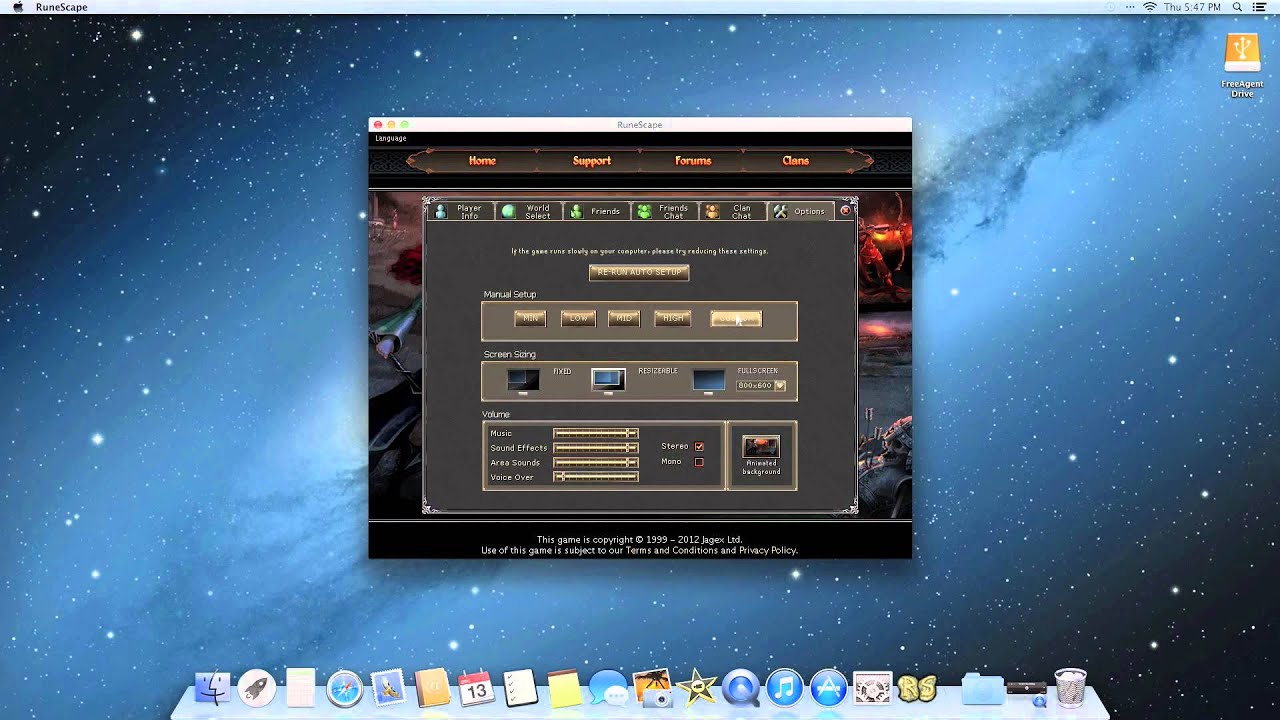
Task: Adjust the Voice Over volume slider
Action: [x=596, y=477]
